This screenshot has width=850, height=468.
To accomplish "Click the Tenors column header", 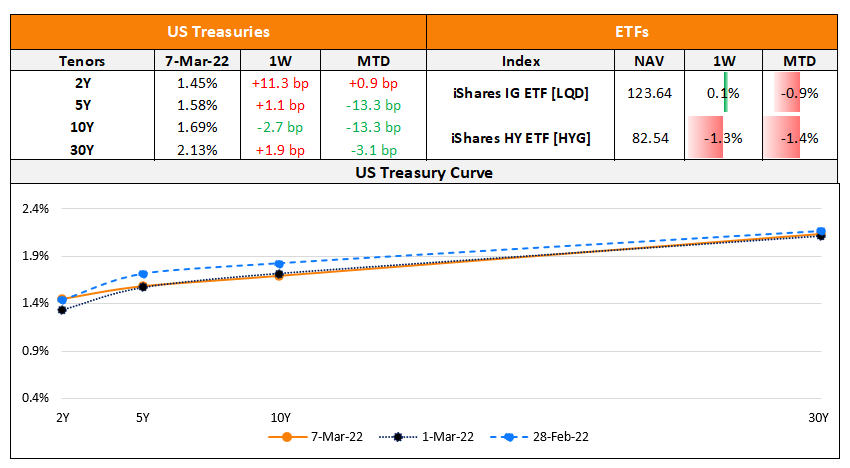I will pos(82,61).
